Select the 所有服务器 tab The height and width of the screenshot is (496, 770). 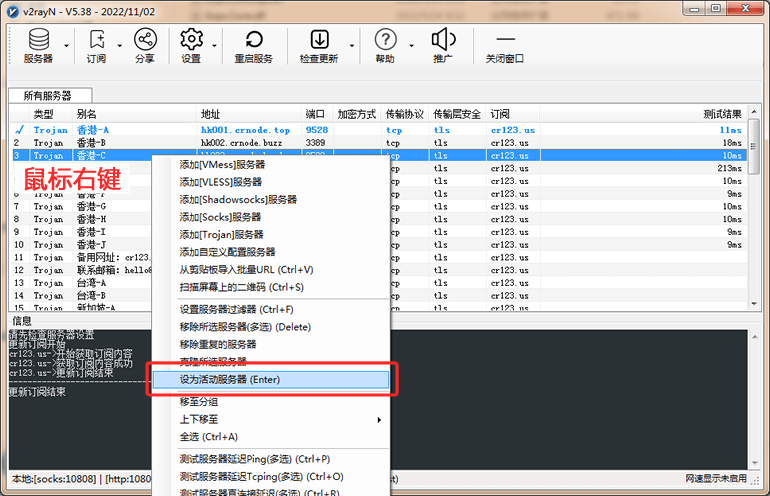click(50, 95)
